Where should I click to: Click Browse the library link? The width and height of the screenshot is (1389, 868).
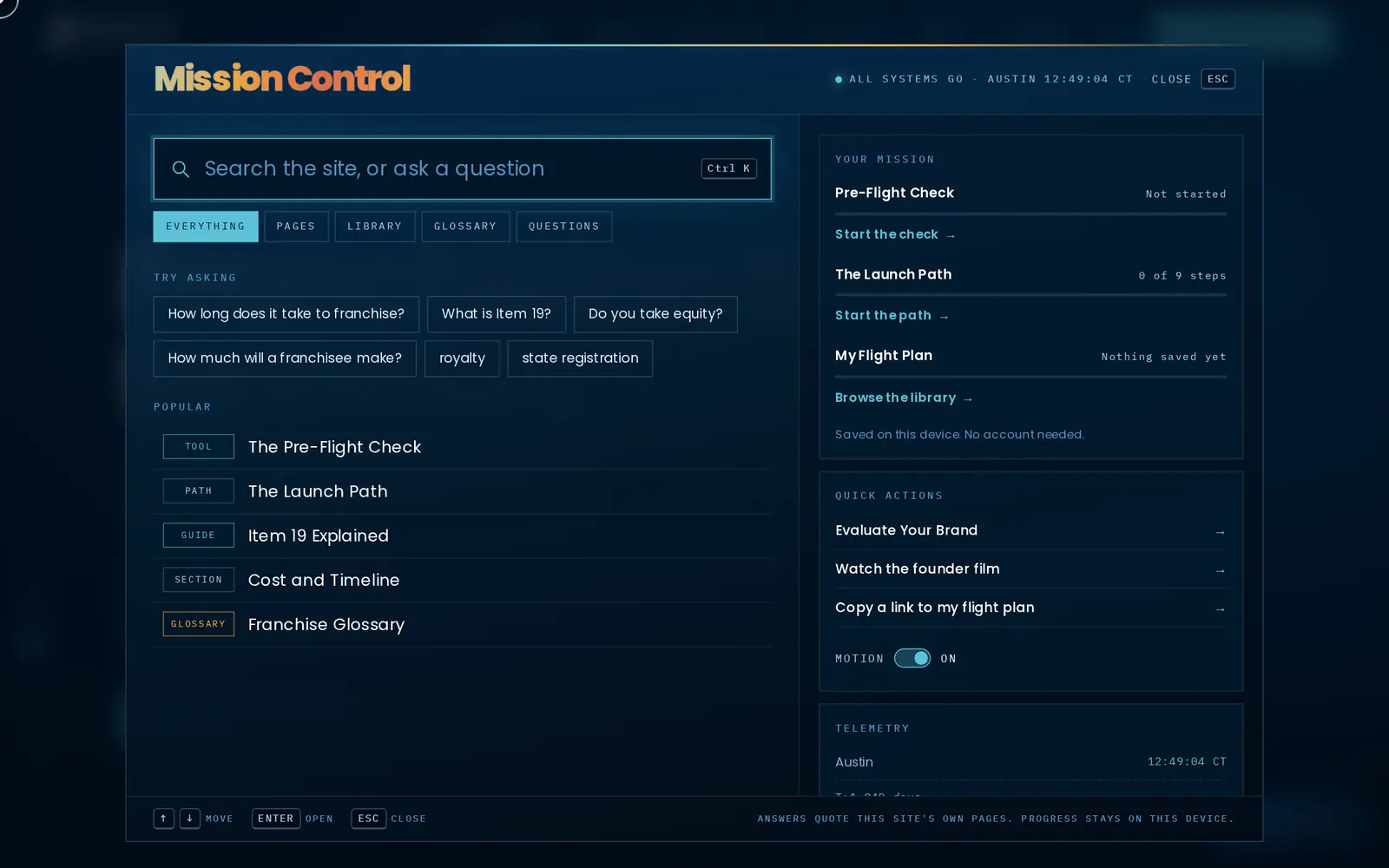904,398
